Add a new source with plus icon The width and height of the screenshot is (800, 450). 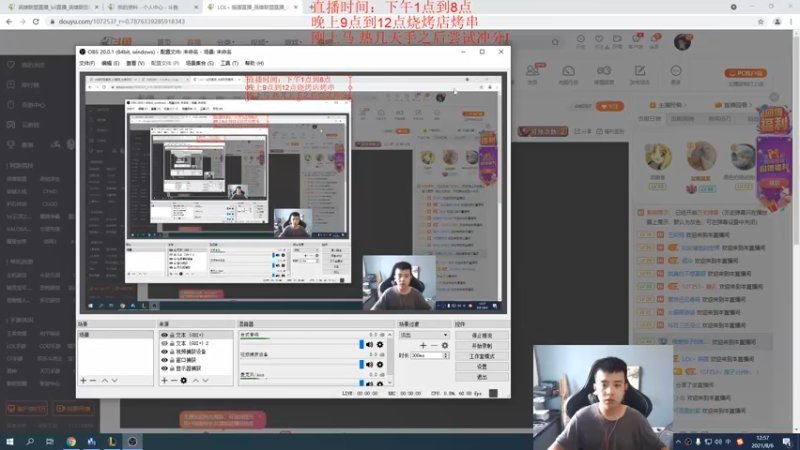coord(164,380)
